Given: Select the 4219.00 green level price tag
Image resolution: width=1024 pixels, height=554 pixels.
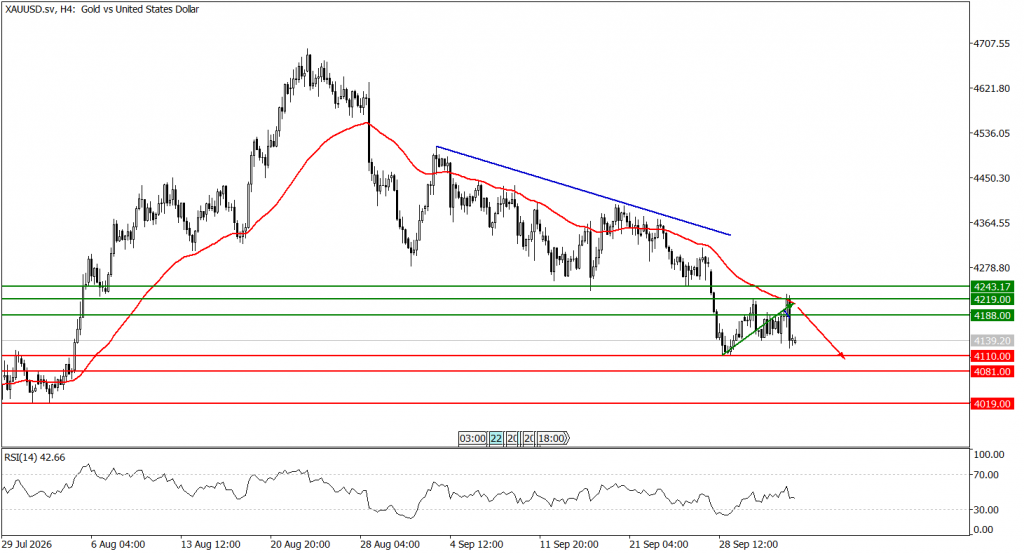Looking at the screenshot, I should click(992, 299).
